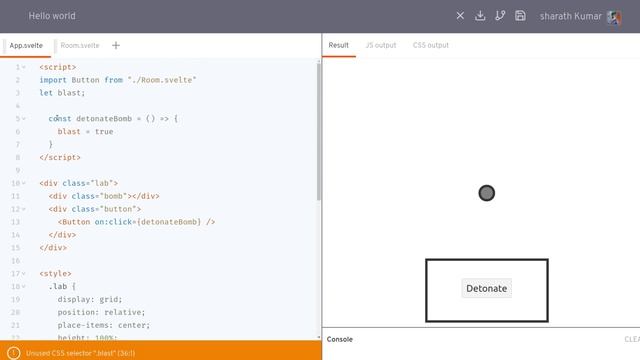Click the Console panel header

[340, 339]
